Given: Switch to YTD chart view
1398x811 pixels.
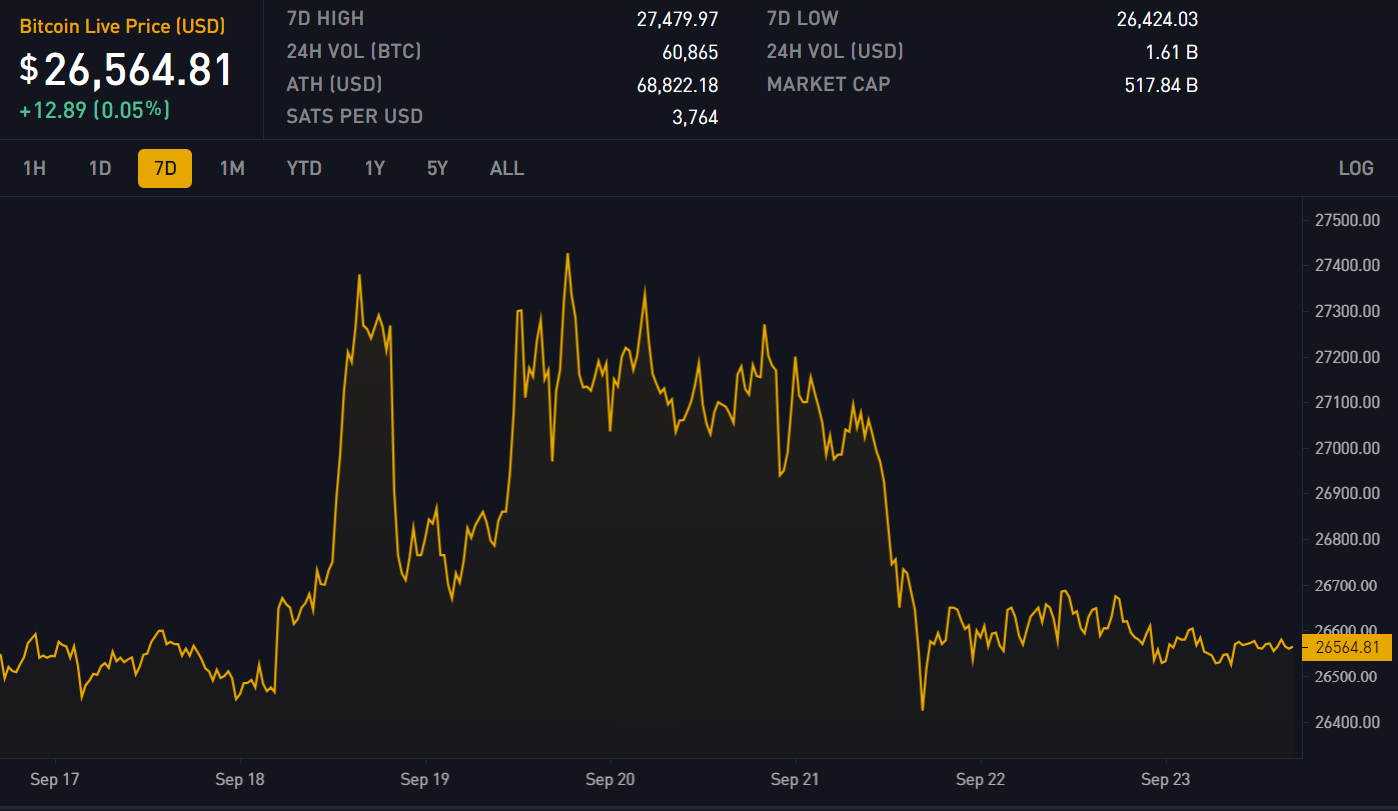Looking at the screenshot, I should coord(304,168).
